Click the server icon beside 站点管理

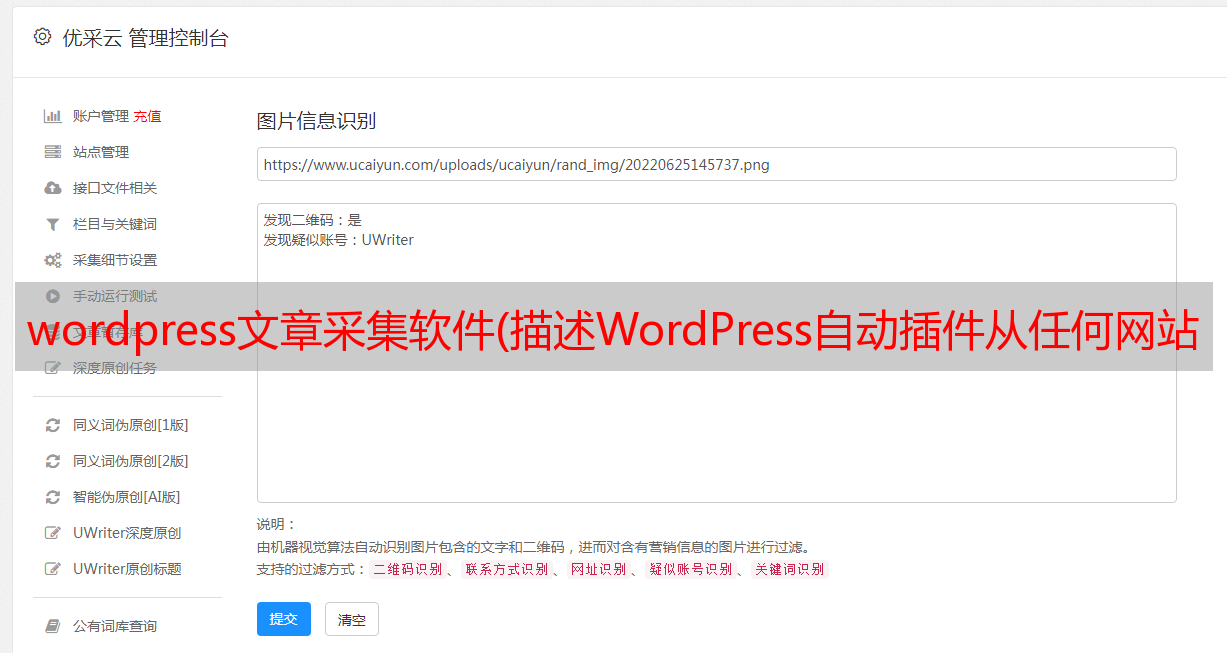tap(53, 152)
